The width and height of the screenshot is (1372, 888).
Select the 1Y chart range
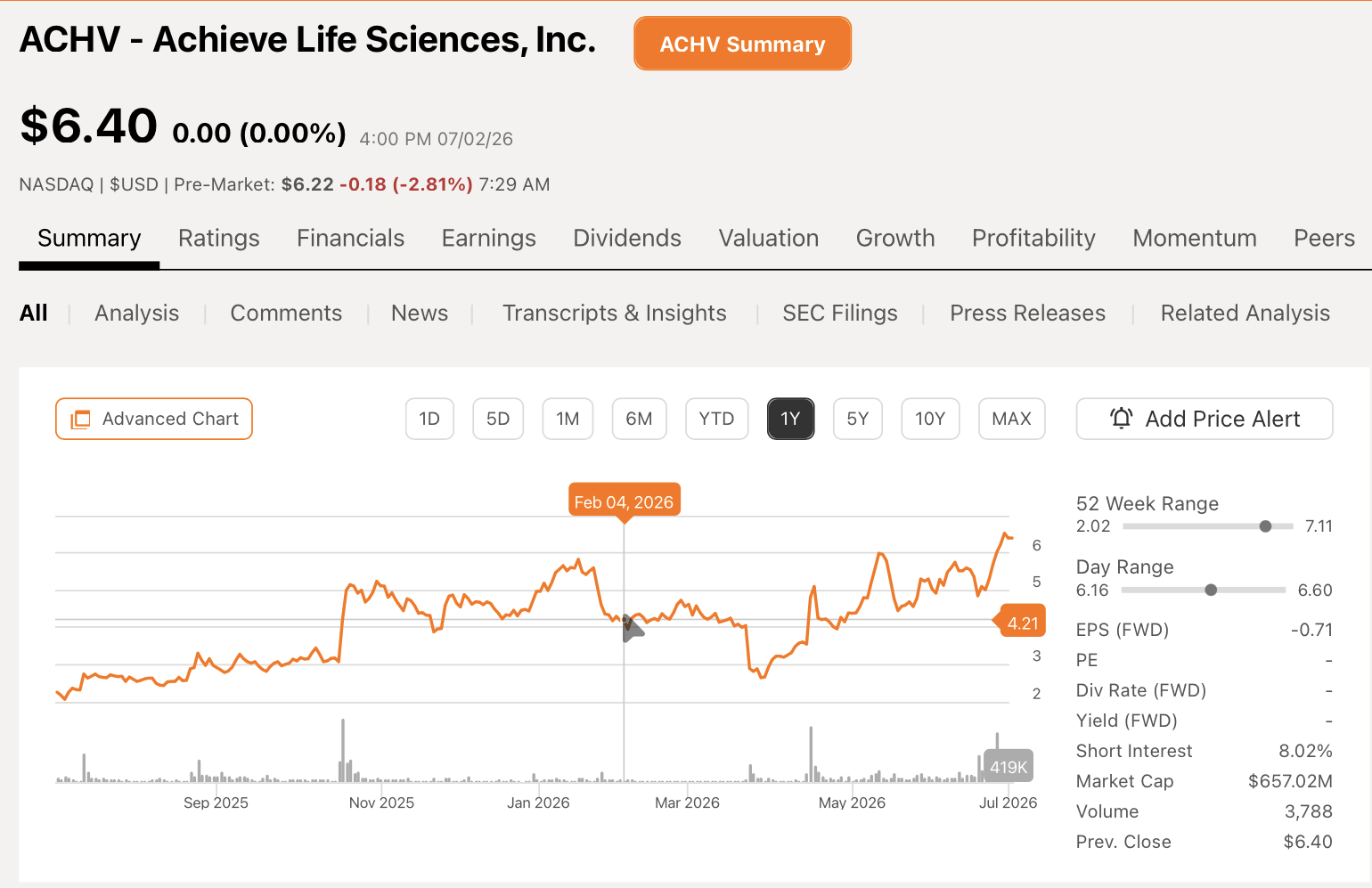point(790,419)
